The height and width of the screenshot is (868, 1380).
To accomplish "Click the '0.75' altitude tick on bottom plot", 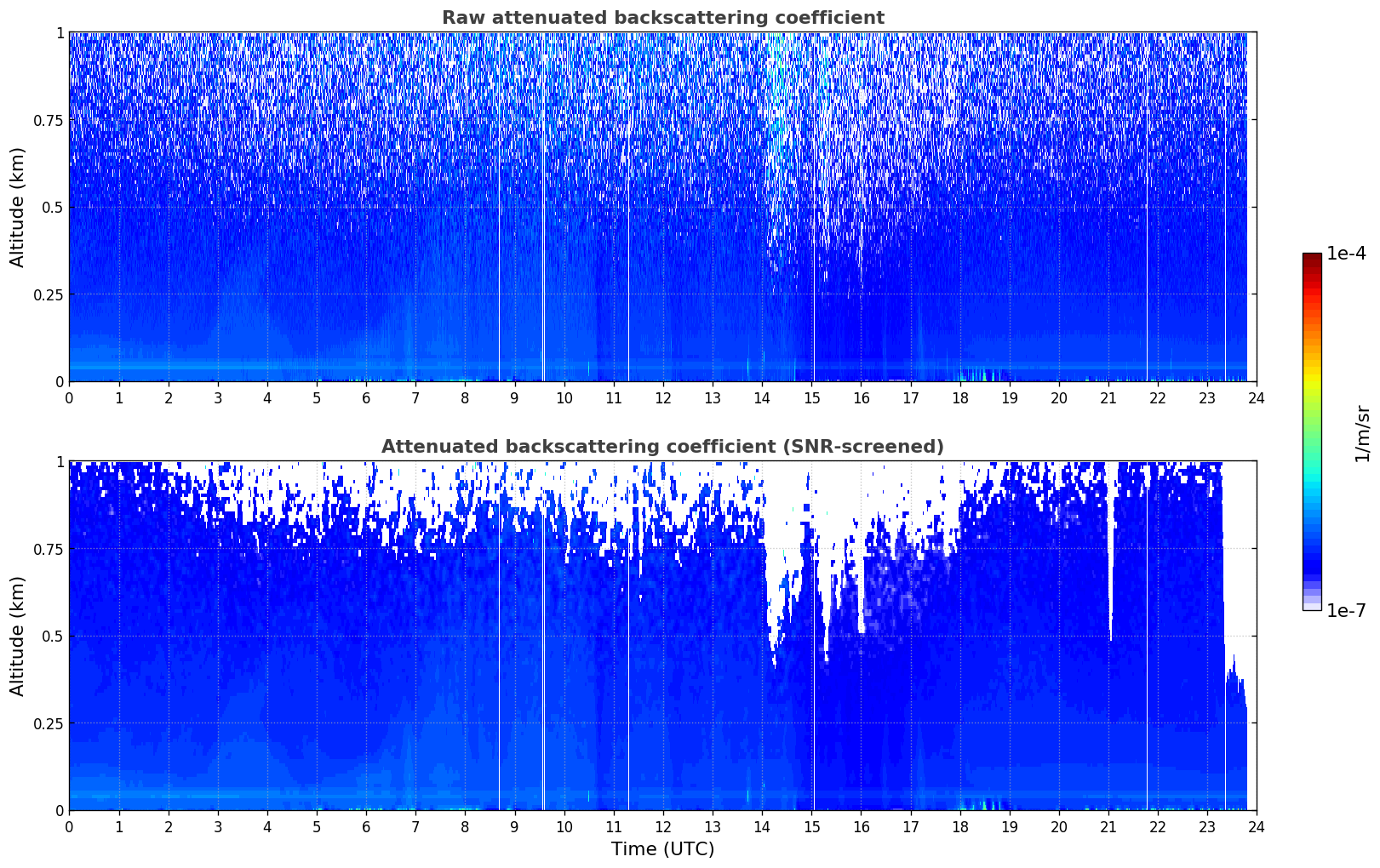I will (x=48, y=550).
